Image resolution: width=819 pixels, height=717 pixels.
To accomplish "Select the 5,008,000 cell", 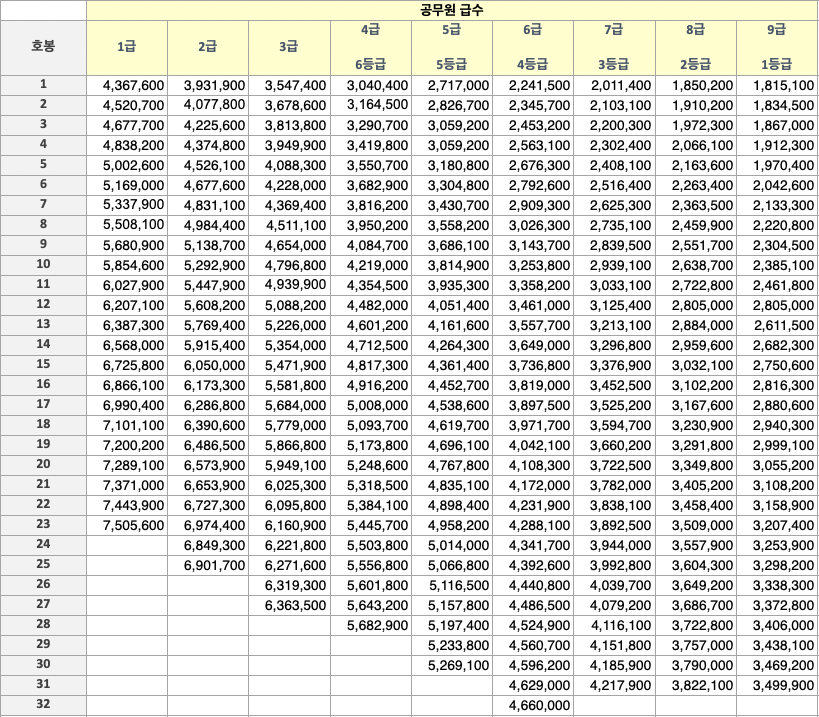I will click(370, 406).
